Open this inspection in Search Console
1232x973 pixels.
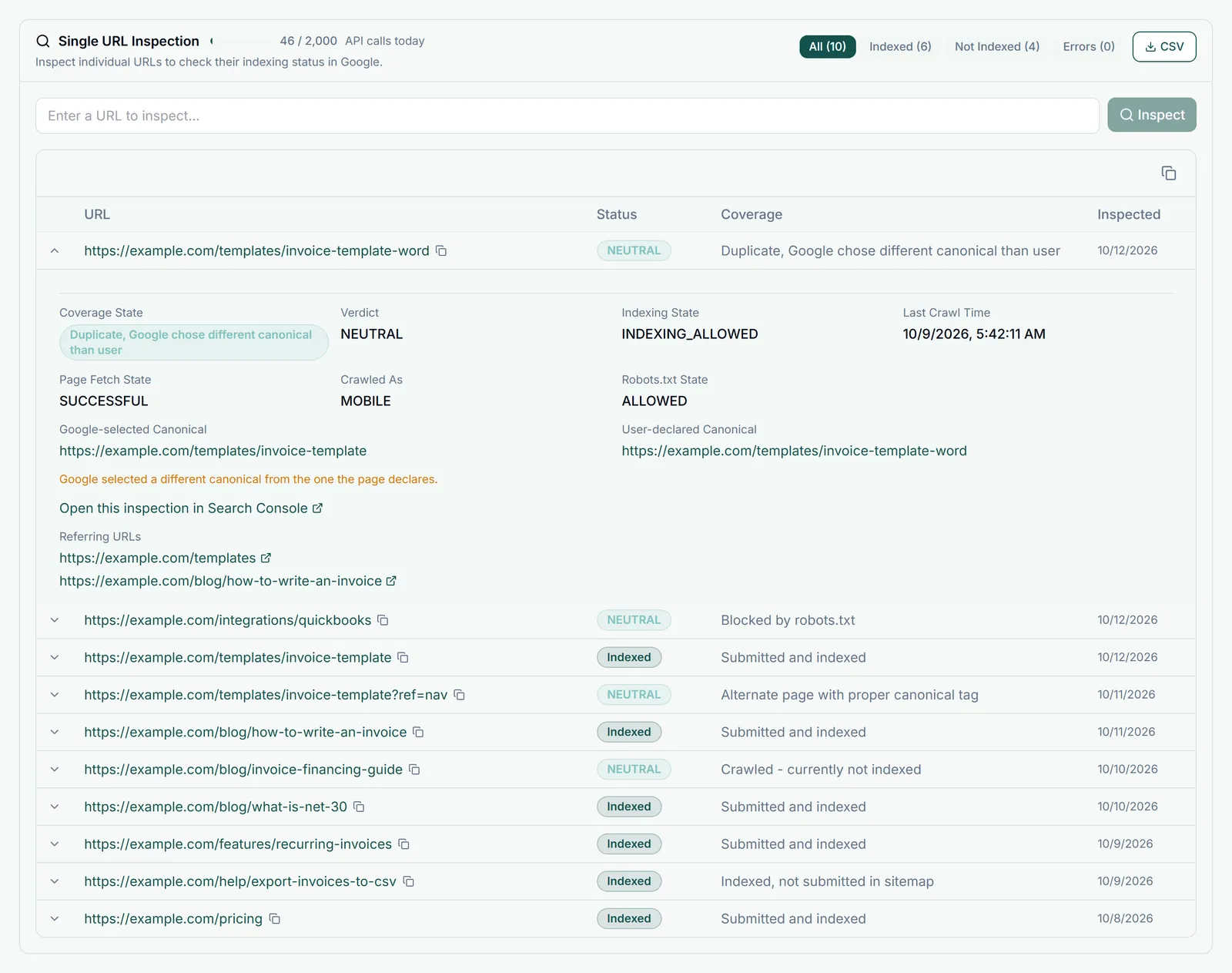pyautogui.click(x=191, y=508)
